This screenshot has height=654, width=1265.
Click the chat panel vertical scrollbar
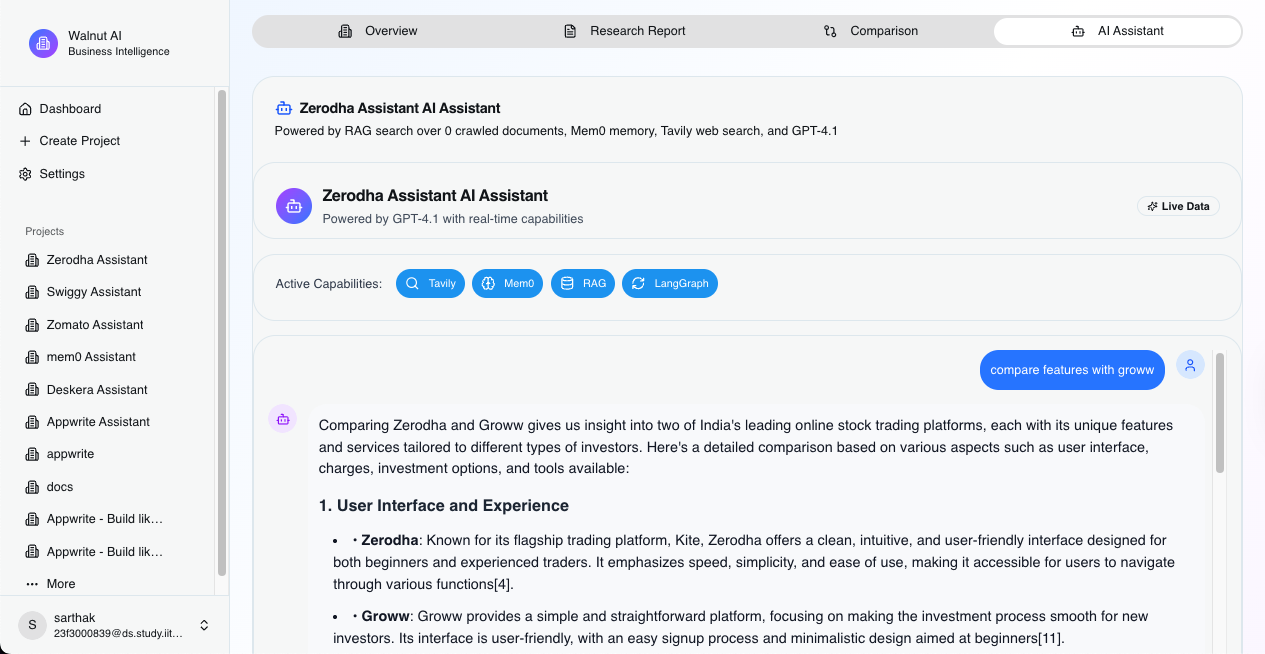point(1220,413)
